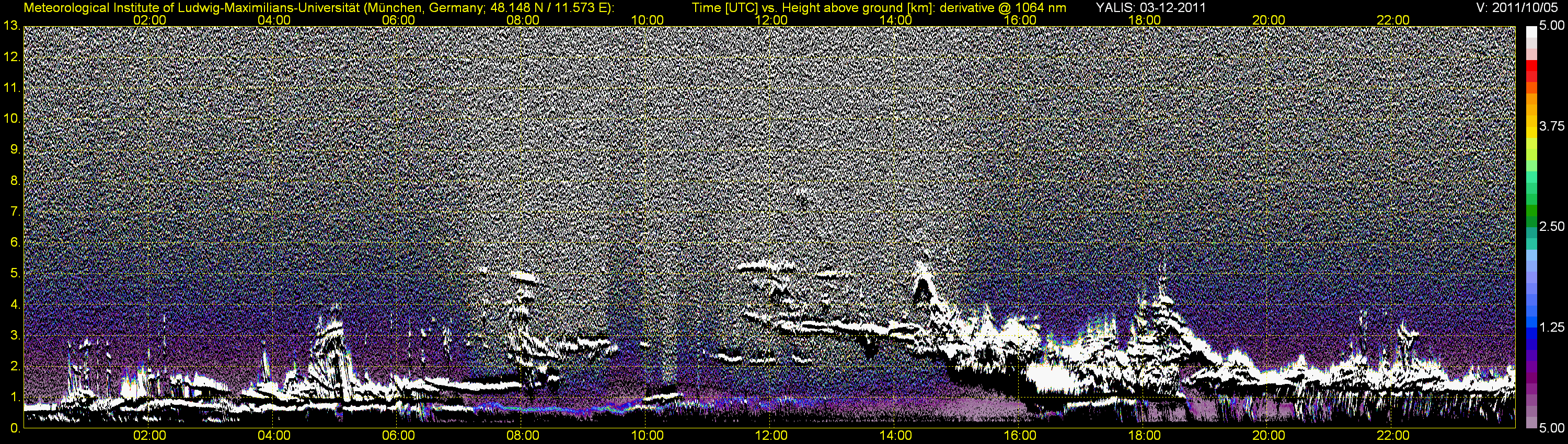Click the 22:00 label on the bottom time axis

tap(1393, 436)
